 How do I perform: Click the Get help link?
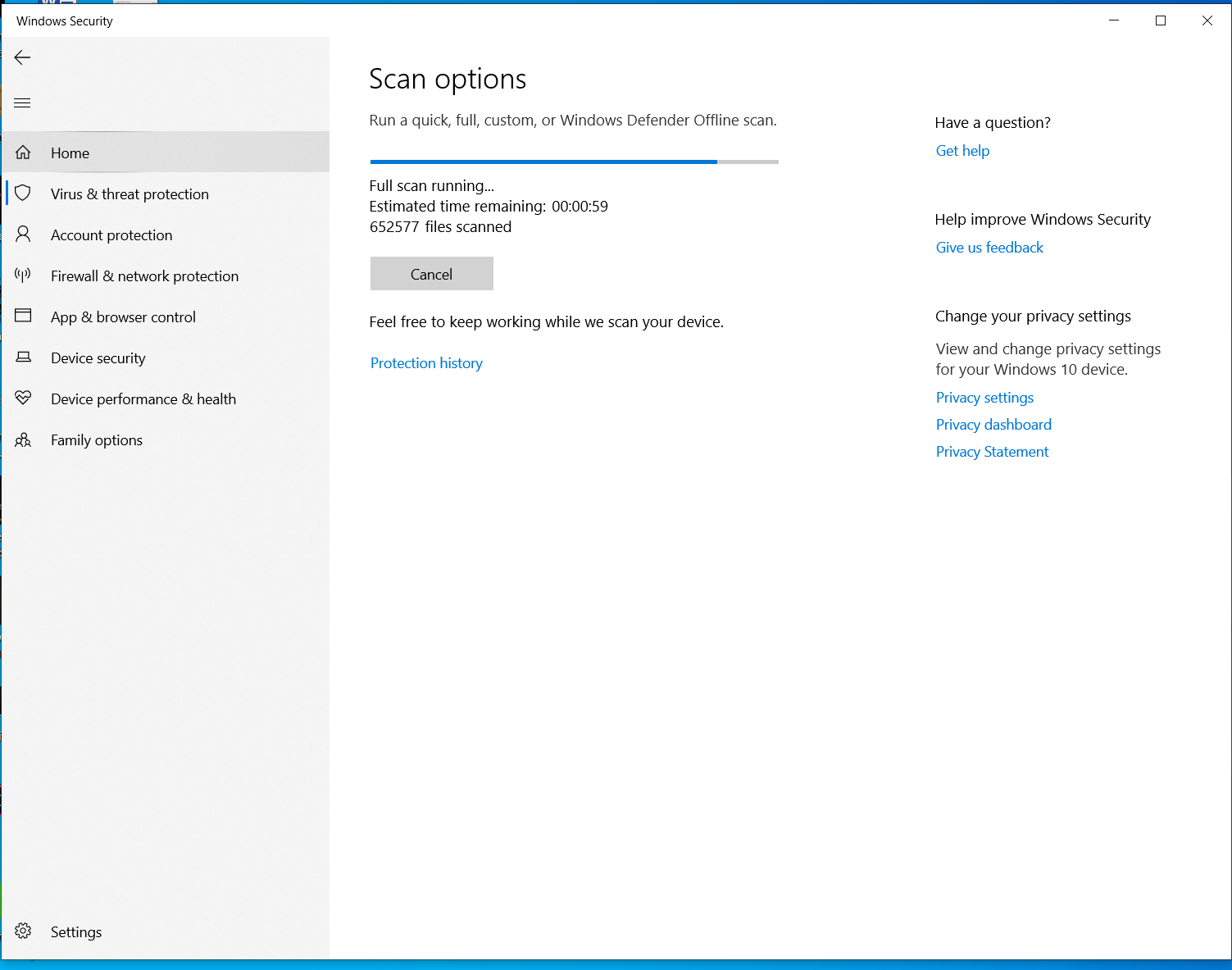click(x=962, y=151)
